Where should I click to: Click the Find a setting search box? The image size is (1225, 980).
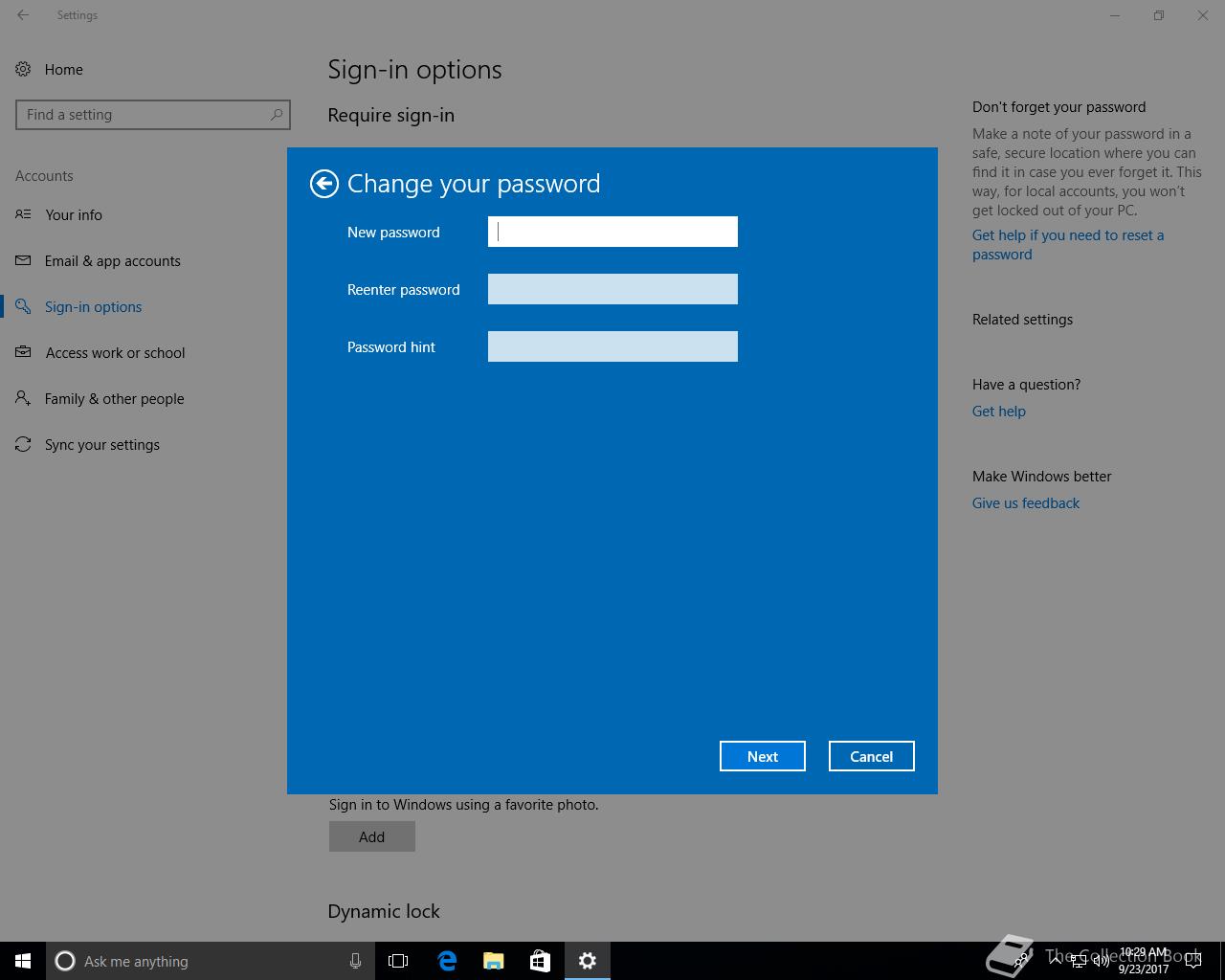coord(153,115)
